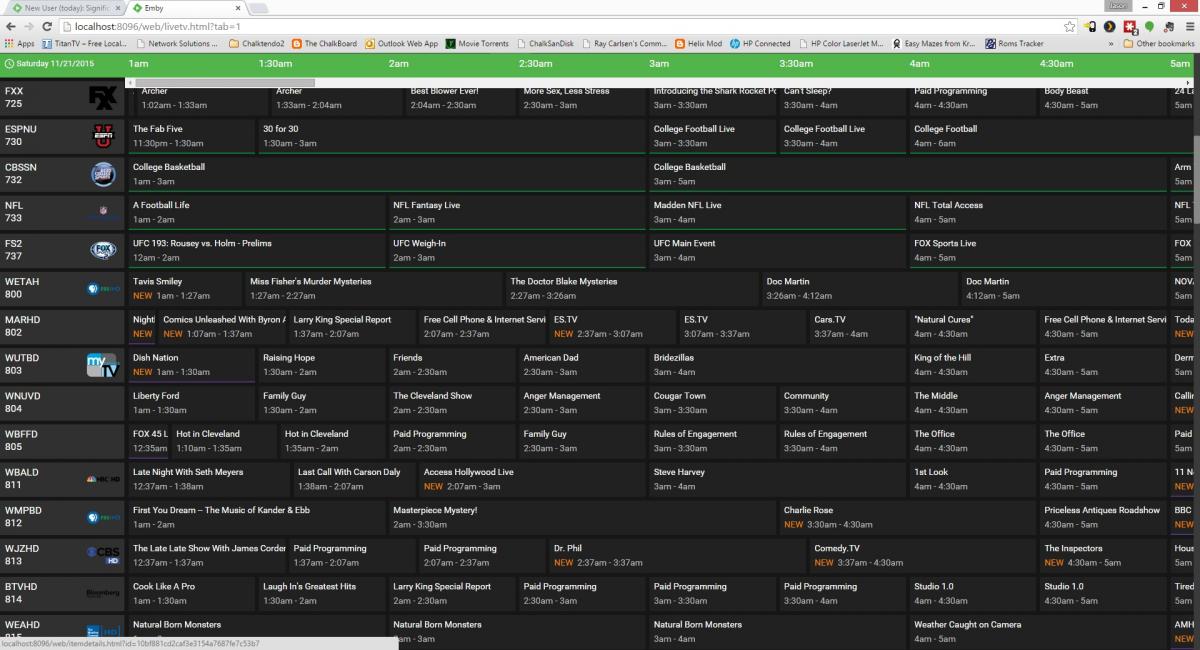
Task: Bookmark this page with the star icon
Action: 1069,26
